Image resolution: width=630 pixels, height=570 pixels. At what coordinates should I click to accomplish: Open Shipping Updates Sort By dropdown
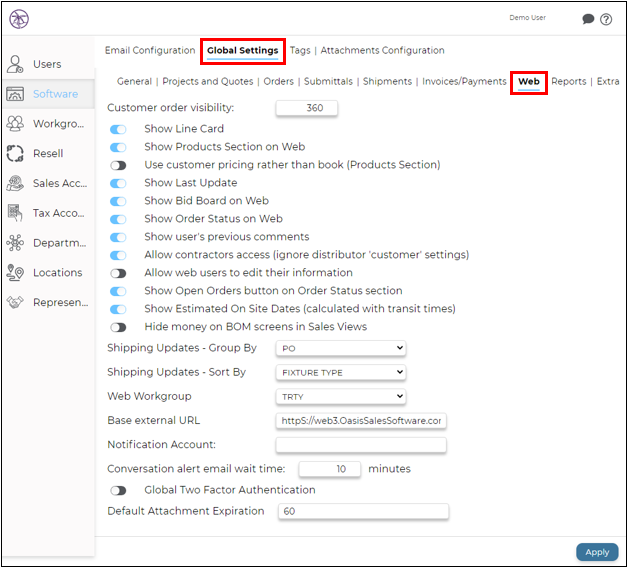pyautogui.click(x=341, y=372)
